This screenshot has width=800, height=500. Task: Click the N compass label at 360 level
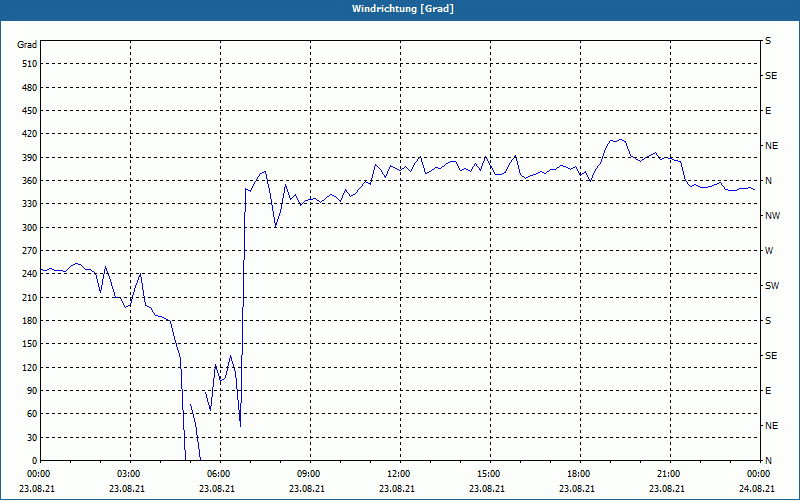(x=768, y=181)
